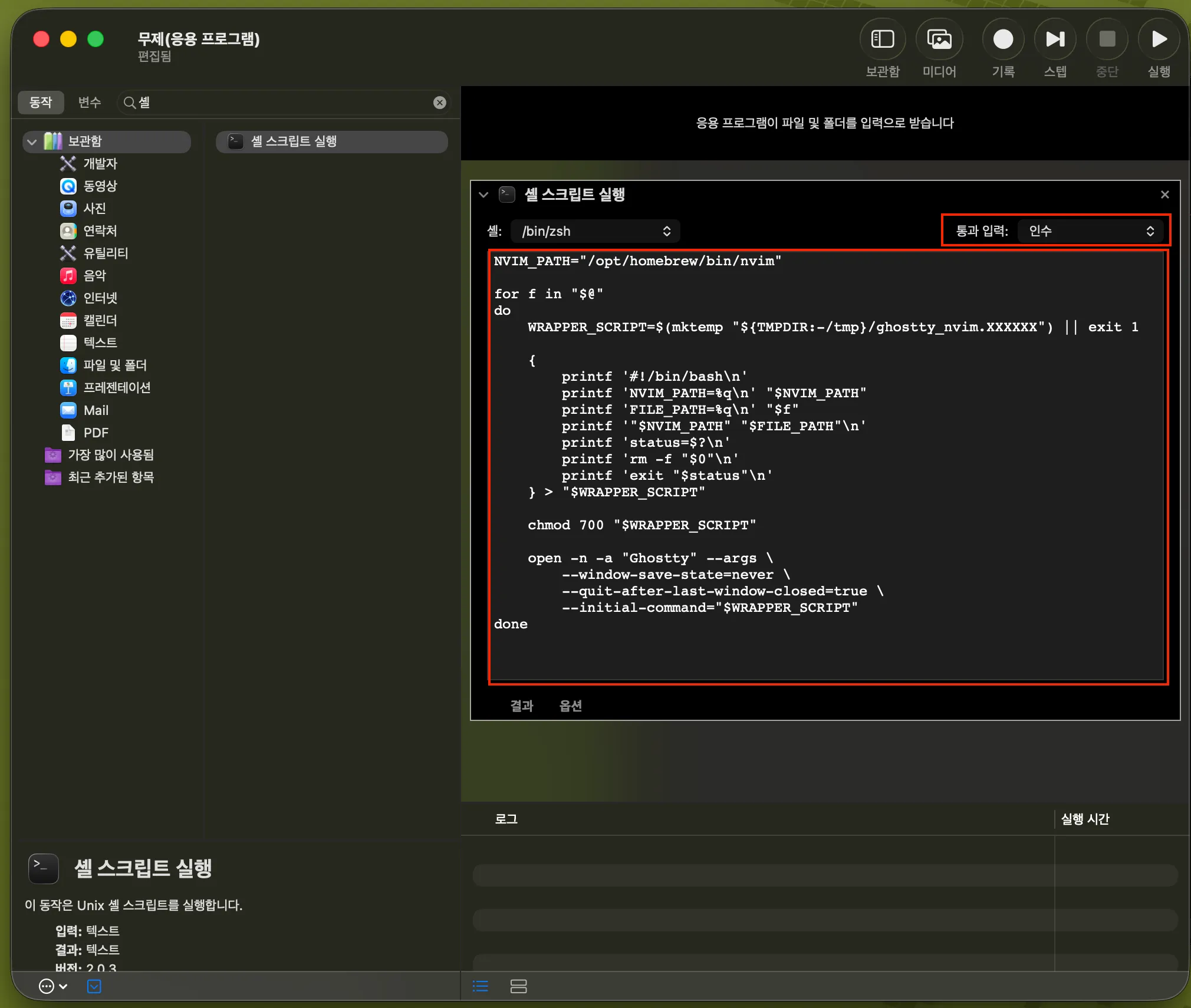Show the variables list view
This screenshot has height=1008, width=1191.
tap(518, 986)
